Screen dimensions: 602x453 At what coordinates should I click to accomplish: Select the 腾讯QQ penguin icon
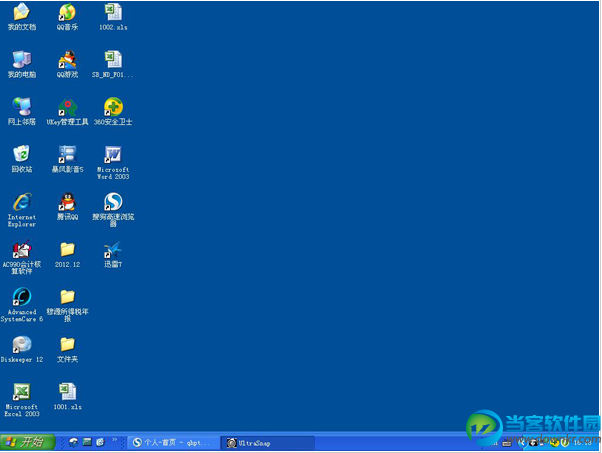68,207
